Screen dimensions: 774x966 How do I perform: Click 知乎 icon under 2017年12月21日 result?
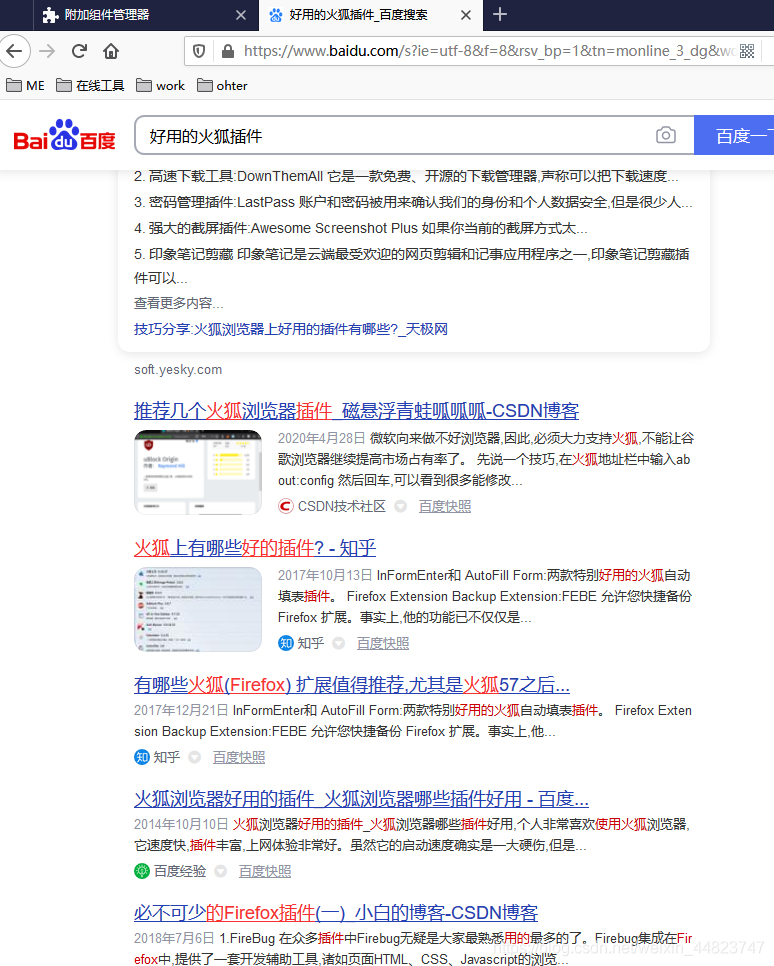(142, 757)
